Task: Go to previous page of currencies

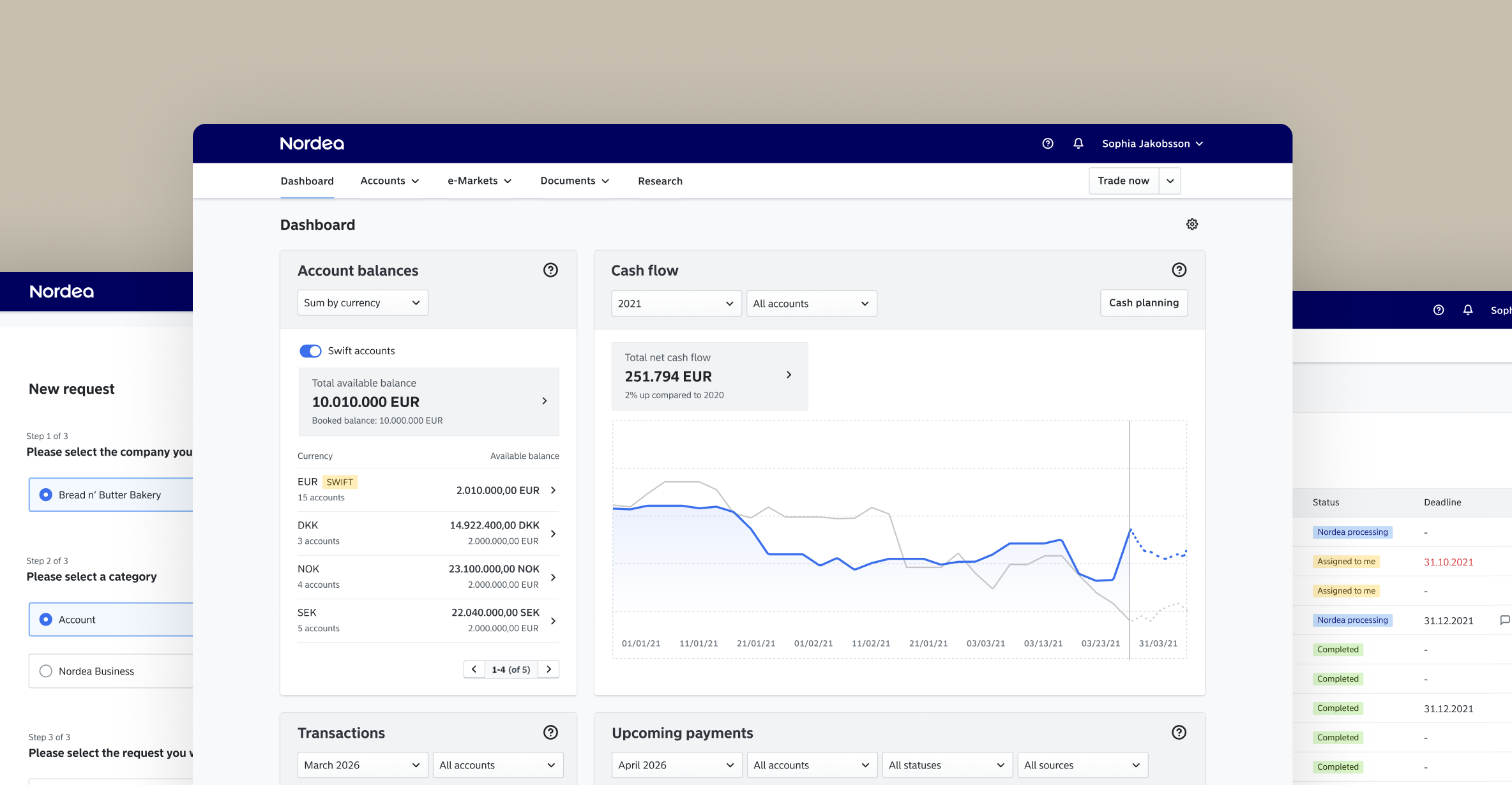Action: (474, 669)
